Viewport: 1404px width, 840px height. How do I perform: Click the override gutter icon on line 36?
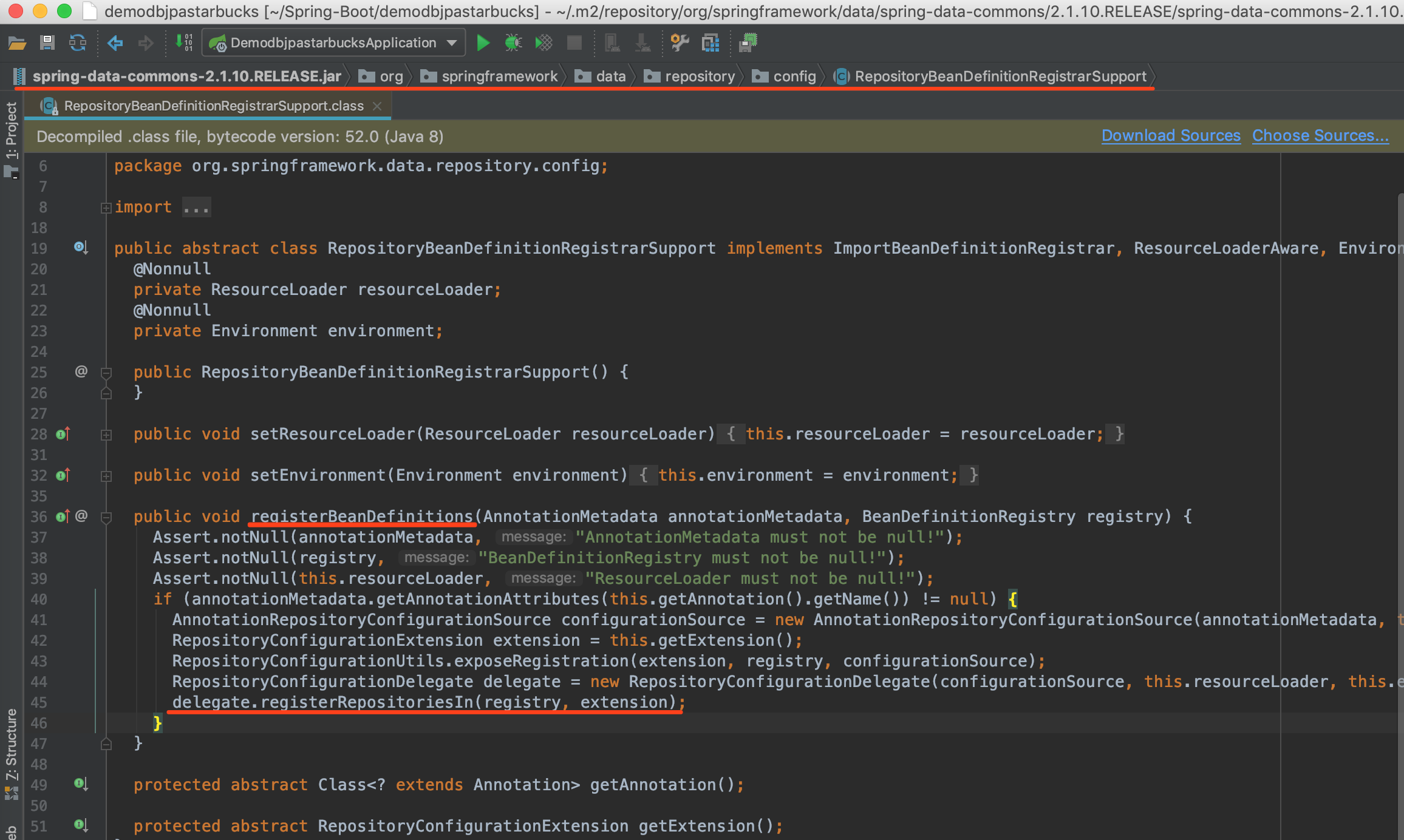pos(63,517)
